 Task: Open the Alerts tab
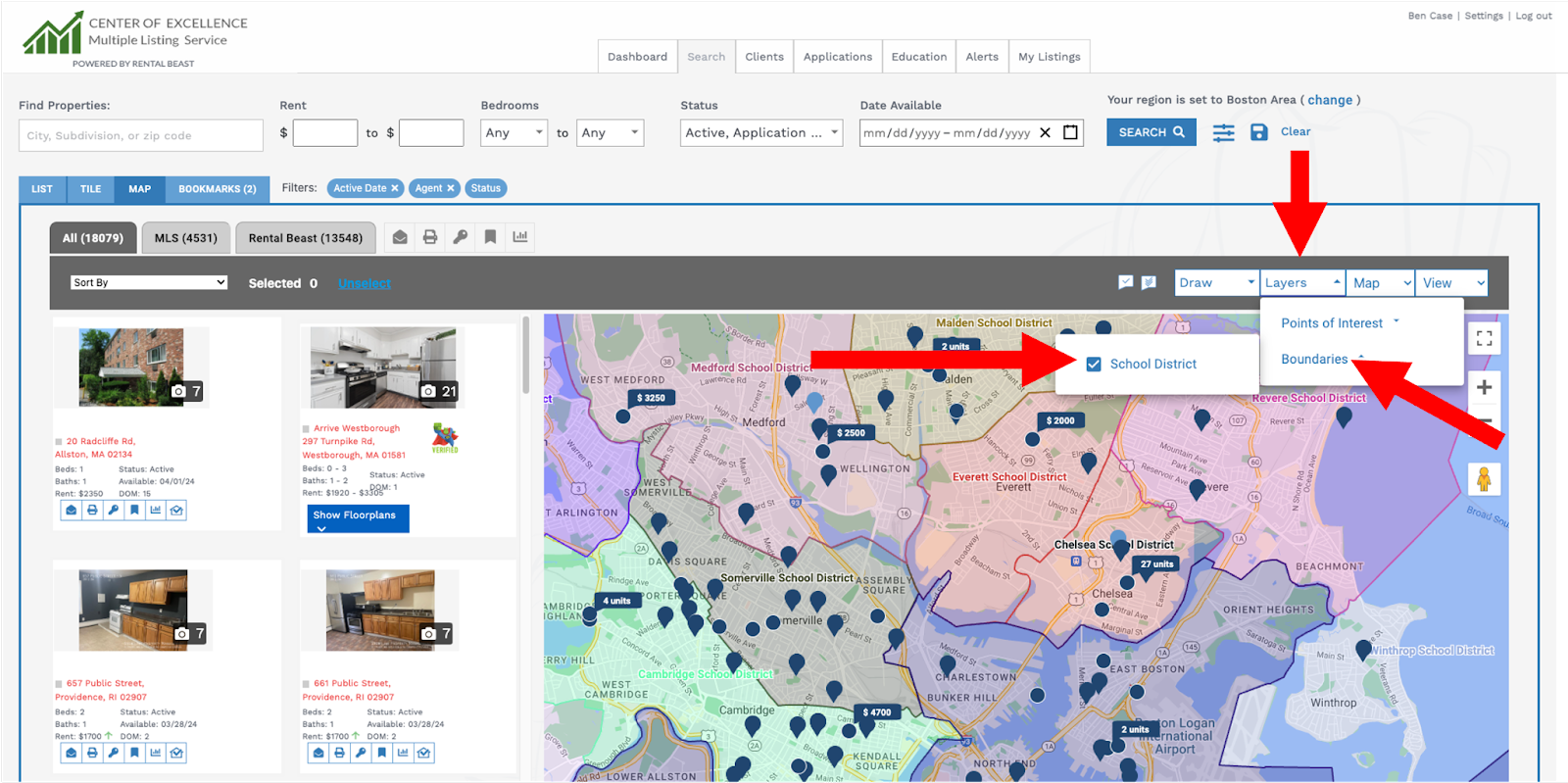[982, 57]
